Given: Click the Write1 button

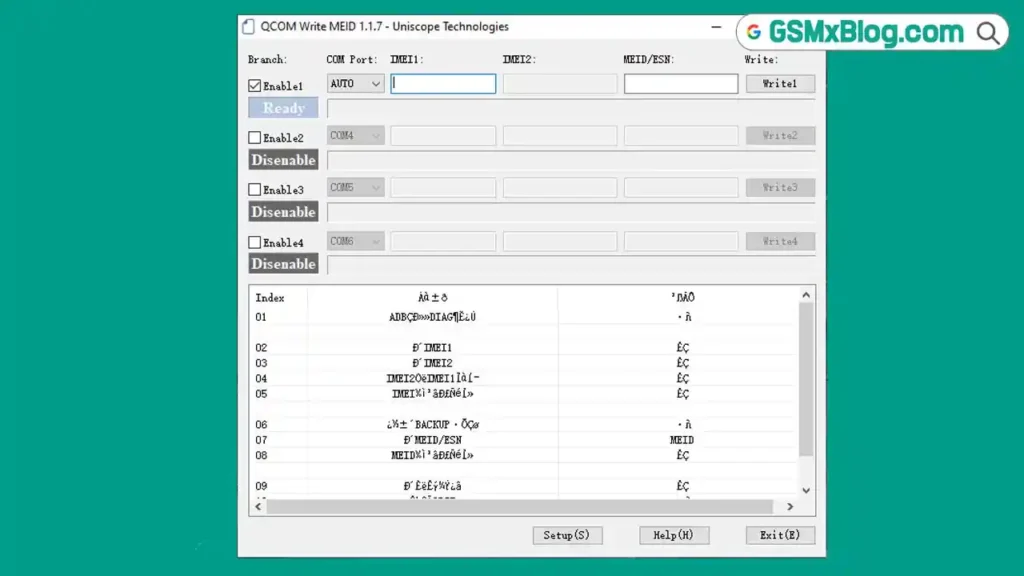Looking at the screenshot, I should coord(780,84).
